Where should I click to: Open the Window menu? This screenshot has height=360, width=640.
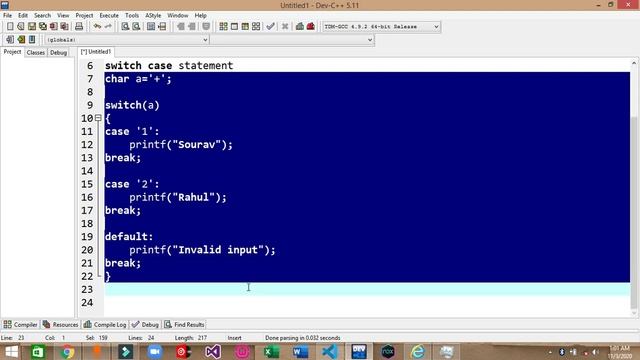[178, 16]
